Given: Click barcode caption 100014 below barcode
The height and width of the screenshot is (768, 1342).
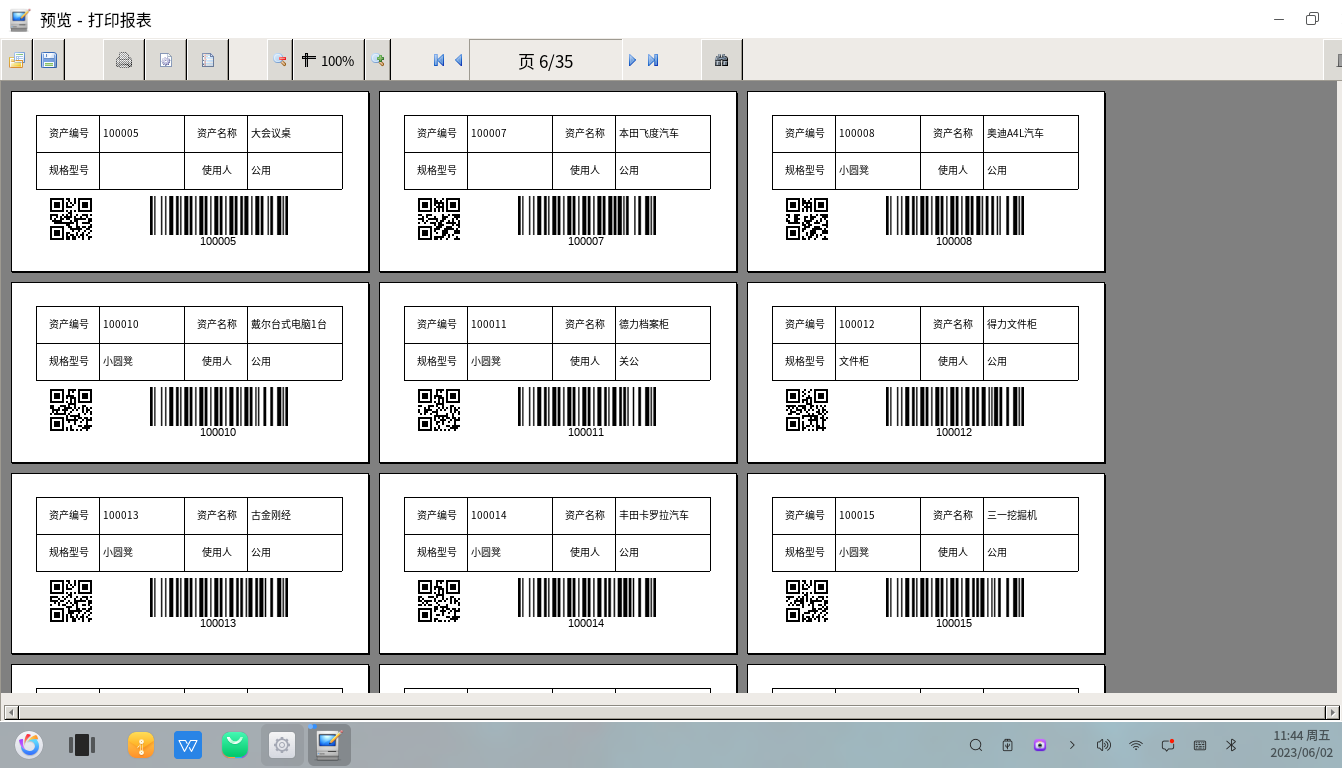Looking at the screenshot, I should coord(586,624).
